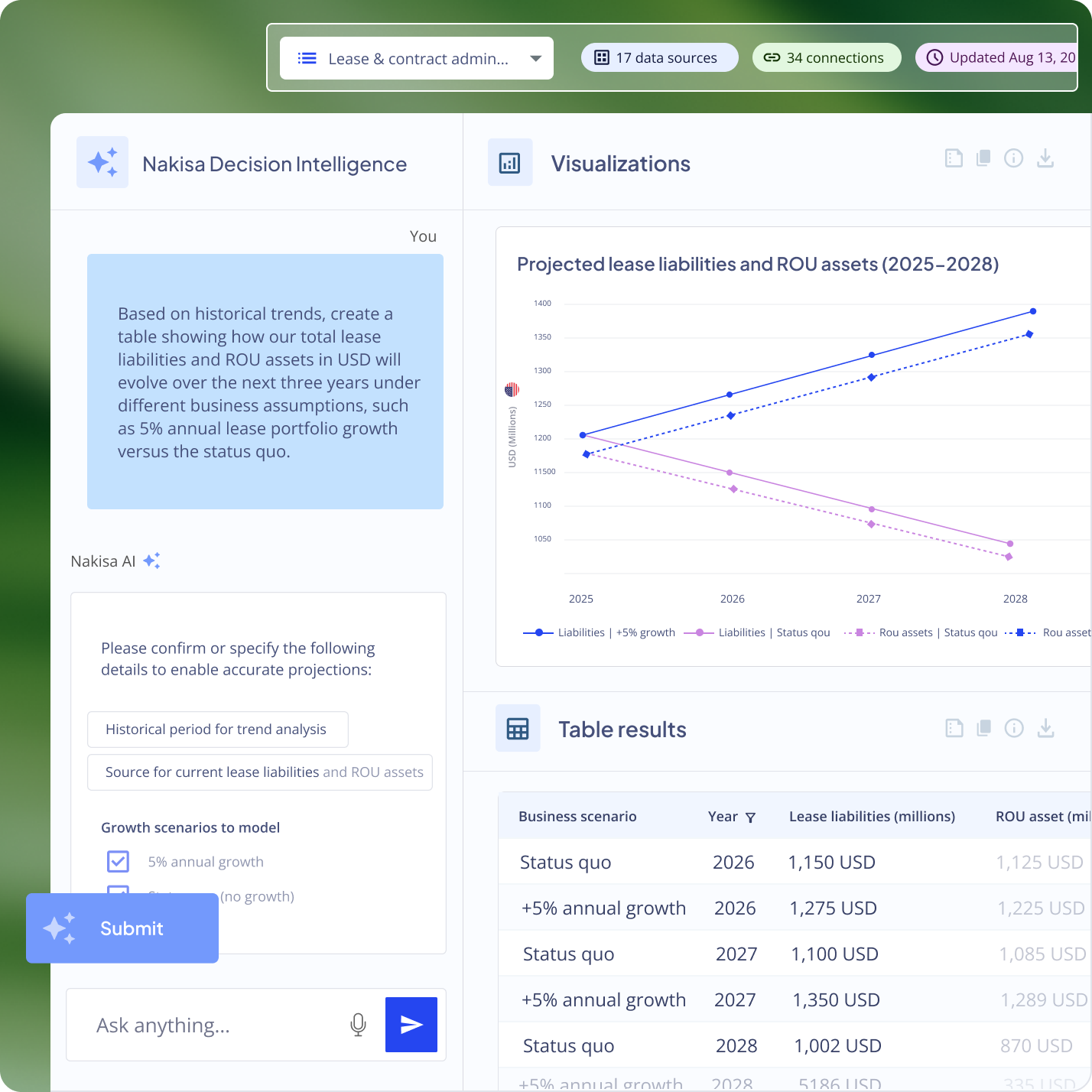Expand Historical period for trend analysis
Viewport: 1092px width, 1092px height.
pyautogui.click(x=217, y=730)
